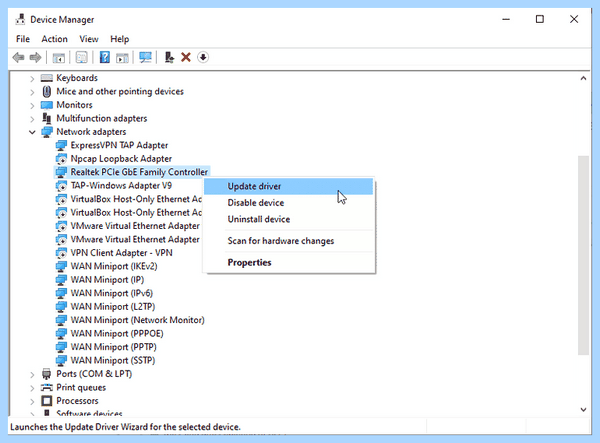The image size is (600, 443).
Task: Click the Disable device down-arrow icon
Action: coord(203,57)
